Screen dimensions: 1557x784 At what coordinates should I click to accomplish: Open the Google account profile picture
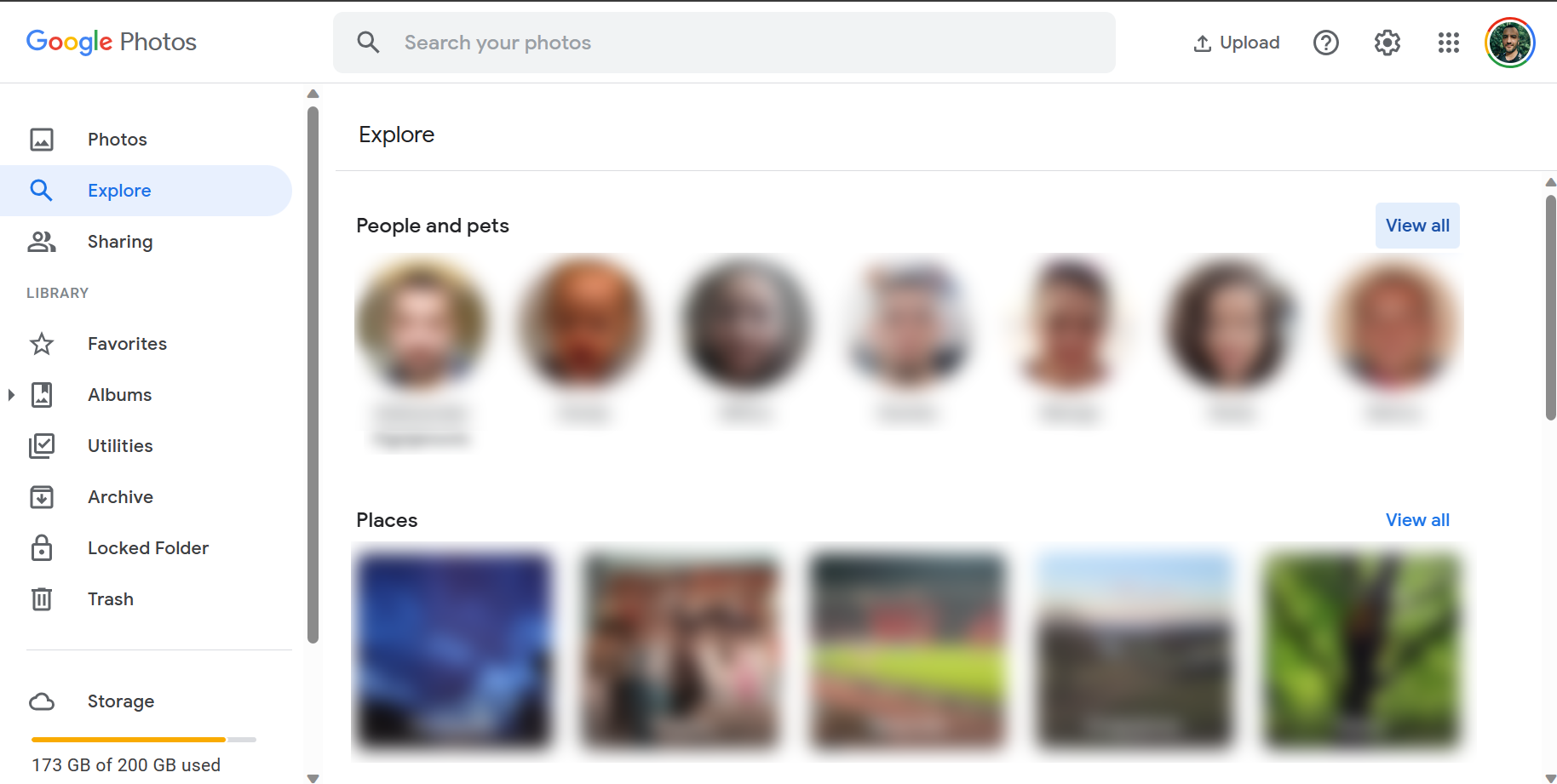pyautogui.click(x=1509, y=43)
